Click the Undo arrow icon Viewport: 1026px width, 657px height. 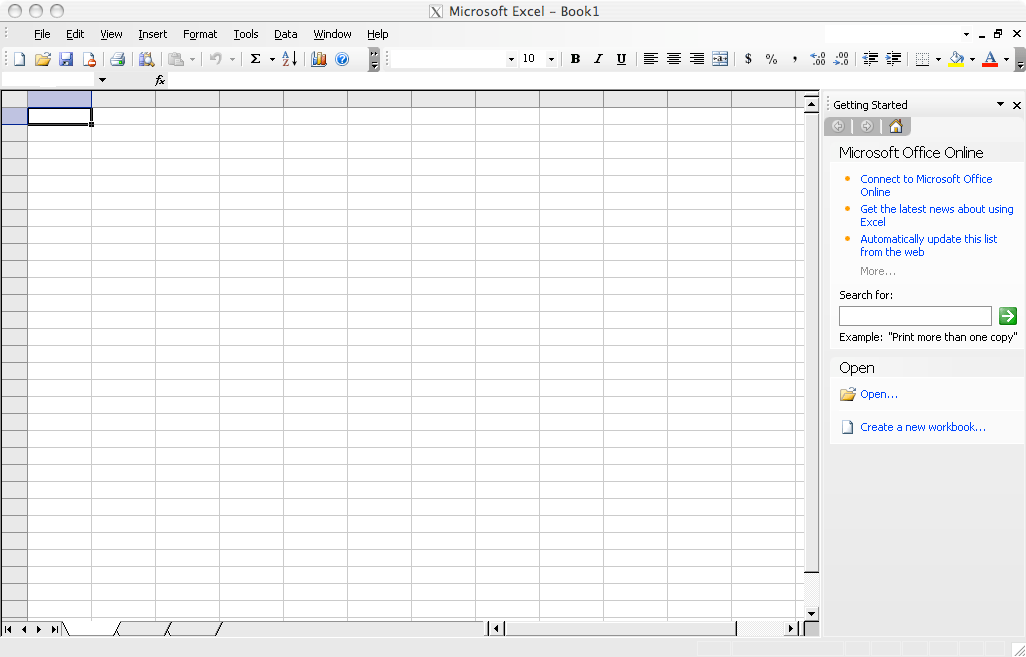tap(215, 59)
